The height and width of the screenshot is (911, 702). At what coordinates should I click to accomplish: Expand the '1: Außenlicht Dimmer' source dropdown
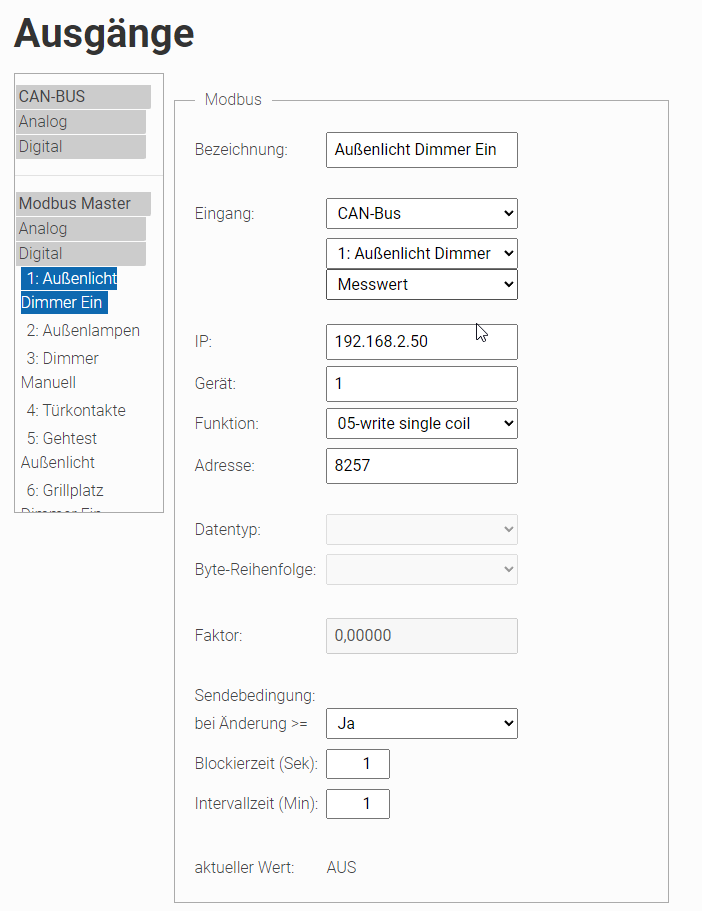(x=421, y=254)
